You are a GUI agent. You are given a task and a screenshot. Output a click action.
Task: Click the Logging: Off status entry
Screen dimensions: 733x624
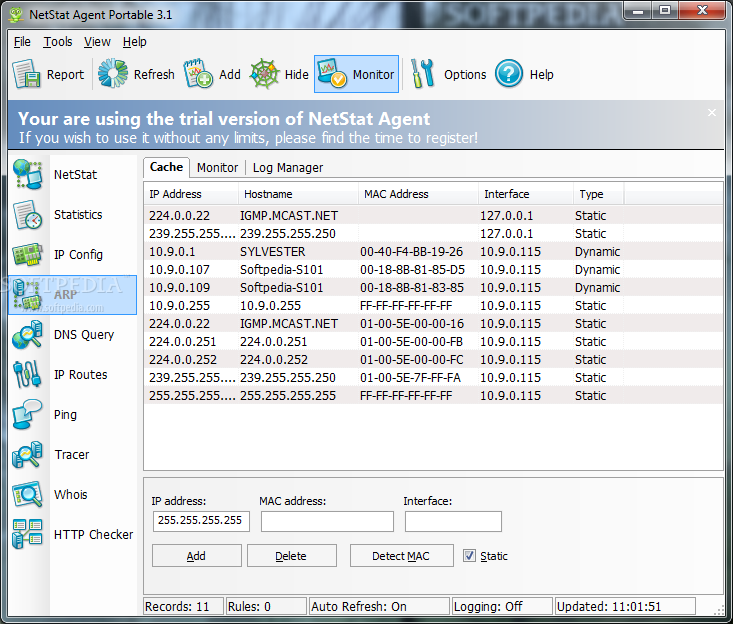pyautogui.click(x=502, y=606)
